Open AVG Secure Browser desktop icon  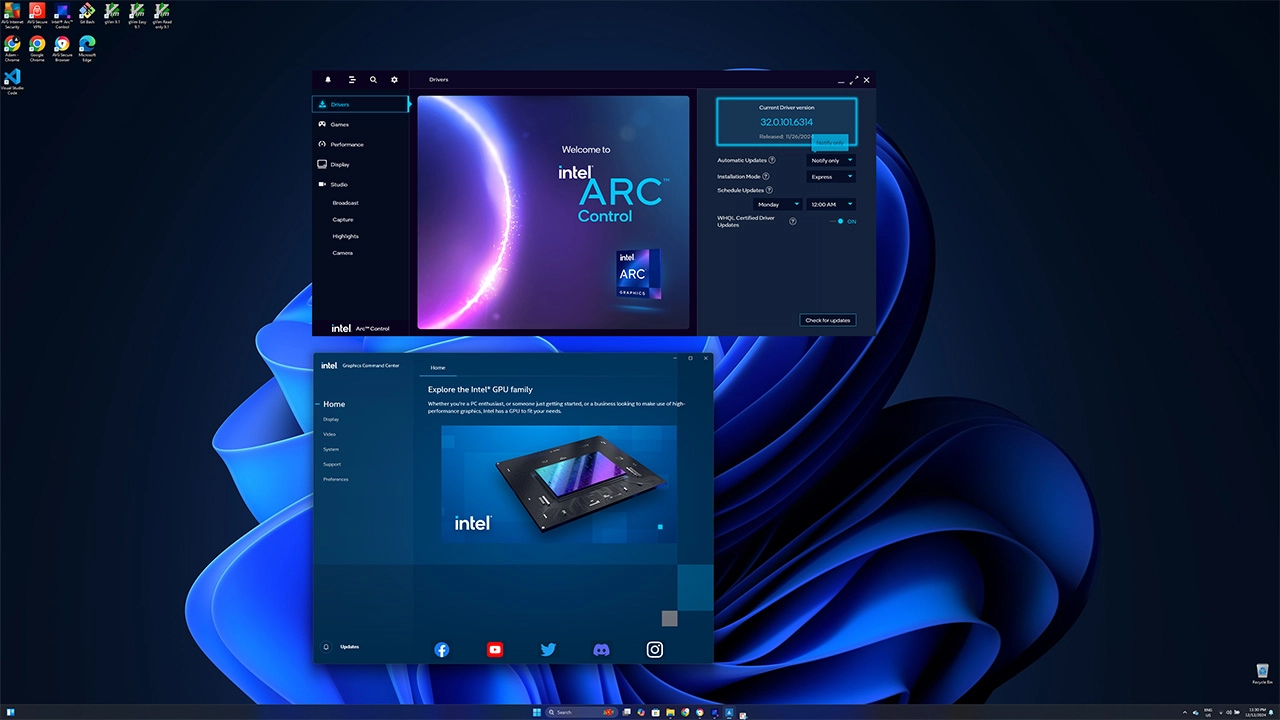[x=62, y=49]
